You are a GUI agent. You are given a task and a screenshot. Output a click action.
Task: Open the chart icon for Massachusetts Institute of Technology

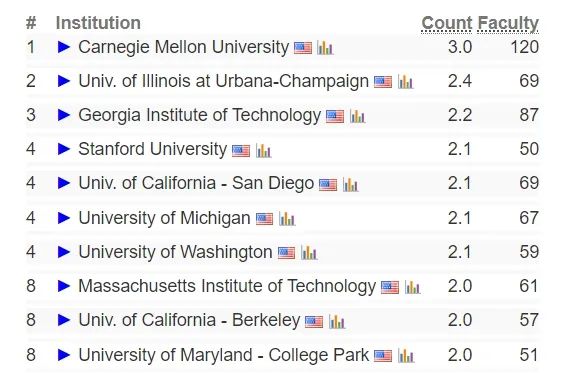pos(413,287)
